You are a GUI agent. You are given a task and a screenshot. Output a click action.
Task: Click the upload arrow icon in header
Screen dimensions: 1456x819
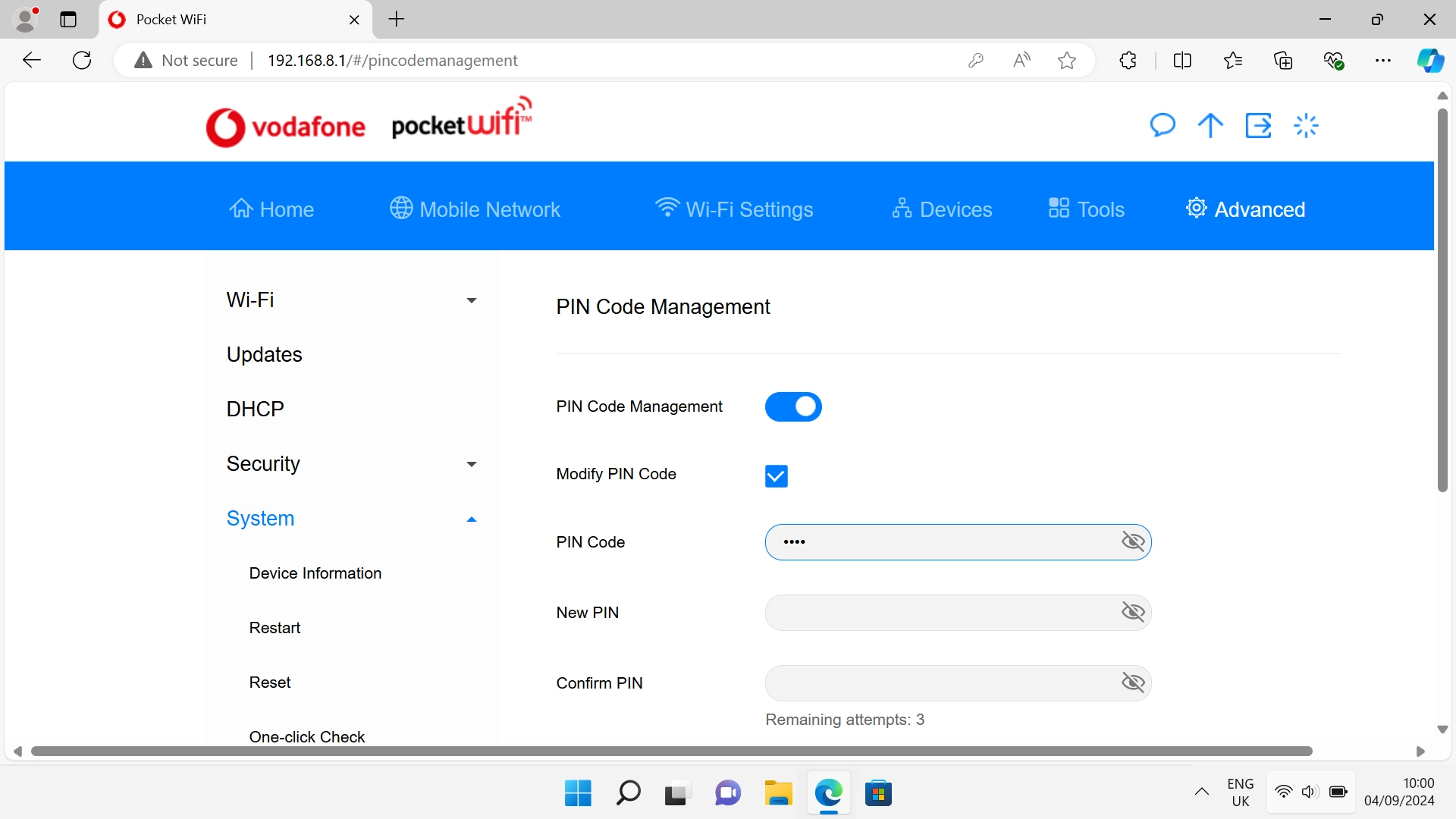(1210, 125)
